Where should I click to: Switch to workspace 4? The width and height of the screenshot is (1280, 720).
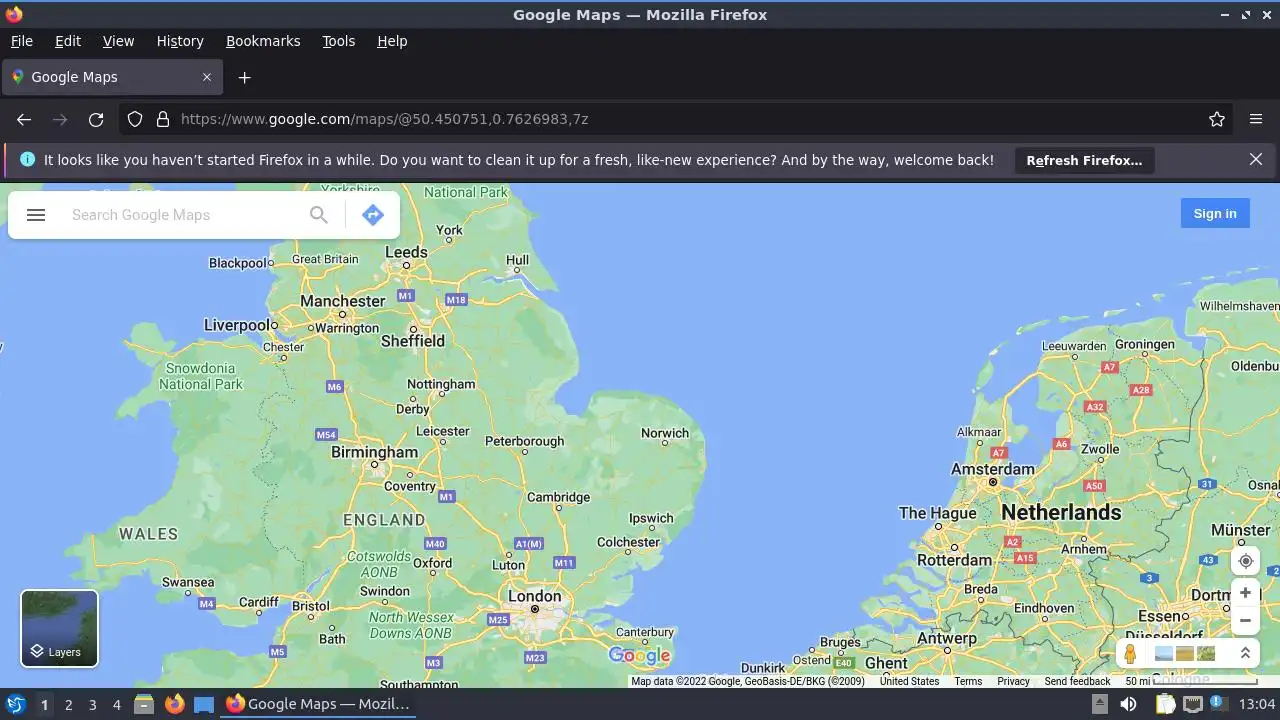[116, 705]
